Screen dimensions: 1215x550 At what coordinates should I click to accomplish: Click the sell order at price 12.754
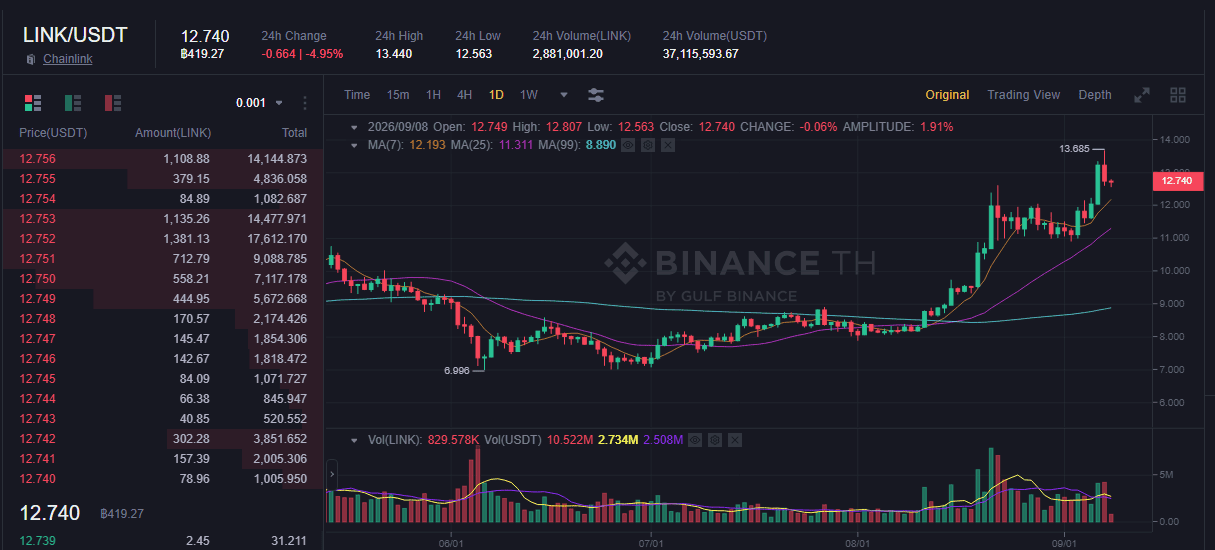tap(163, 199)
